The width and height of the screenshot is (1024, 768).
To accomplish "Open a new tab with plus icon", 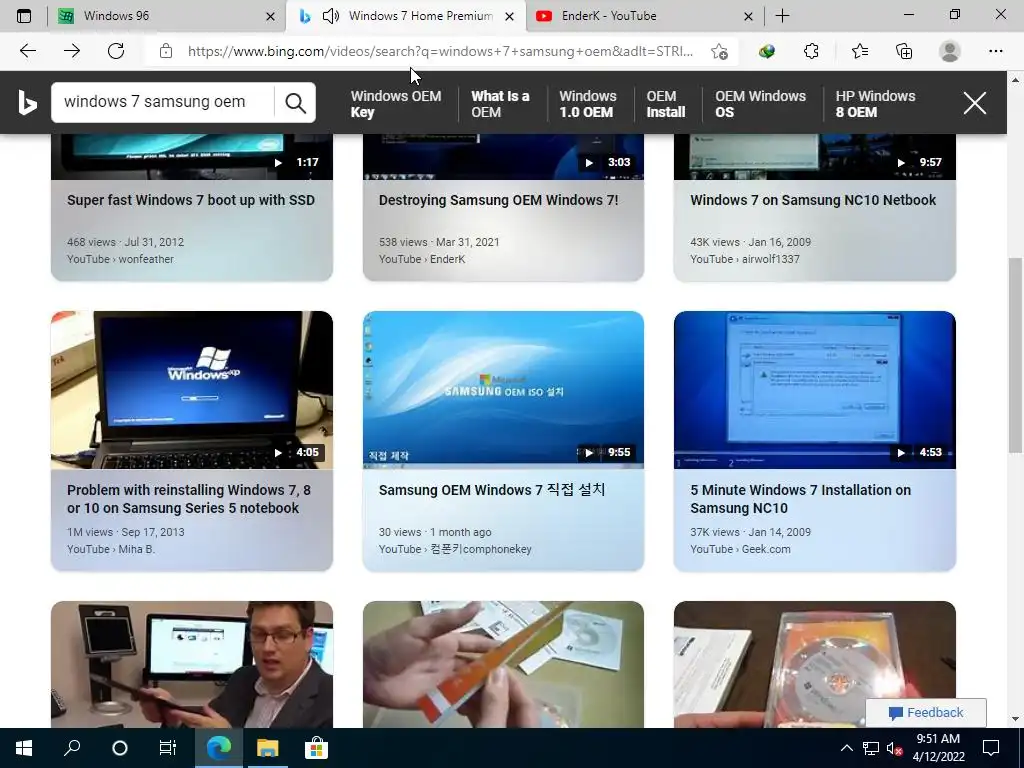I will [782, 16].
